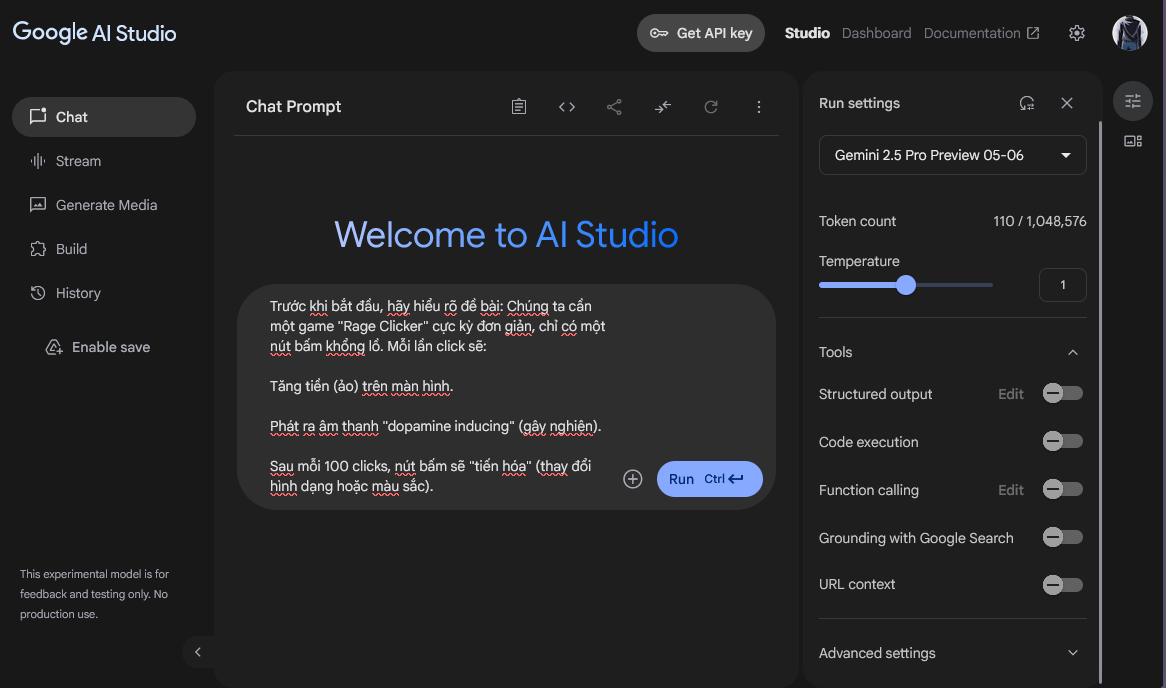Collapse the left sidebar arrow

pos(198,652)
